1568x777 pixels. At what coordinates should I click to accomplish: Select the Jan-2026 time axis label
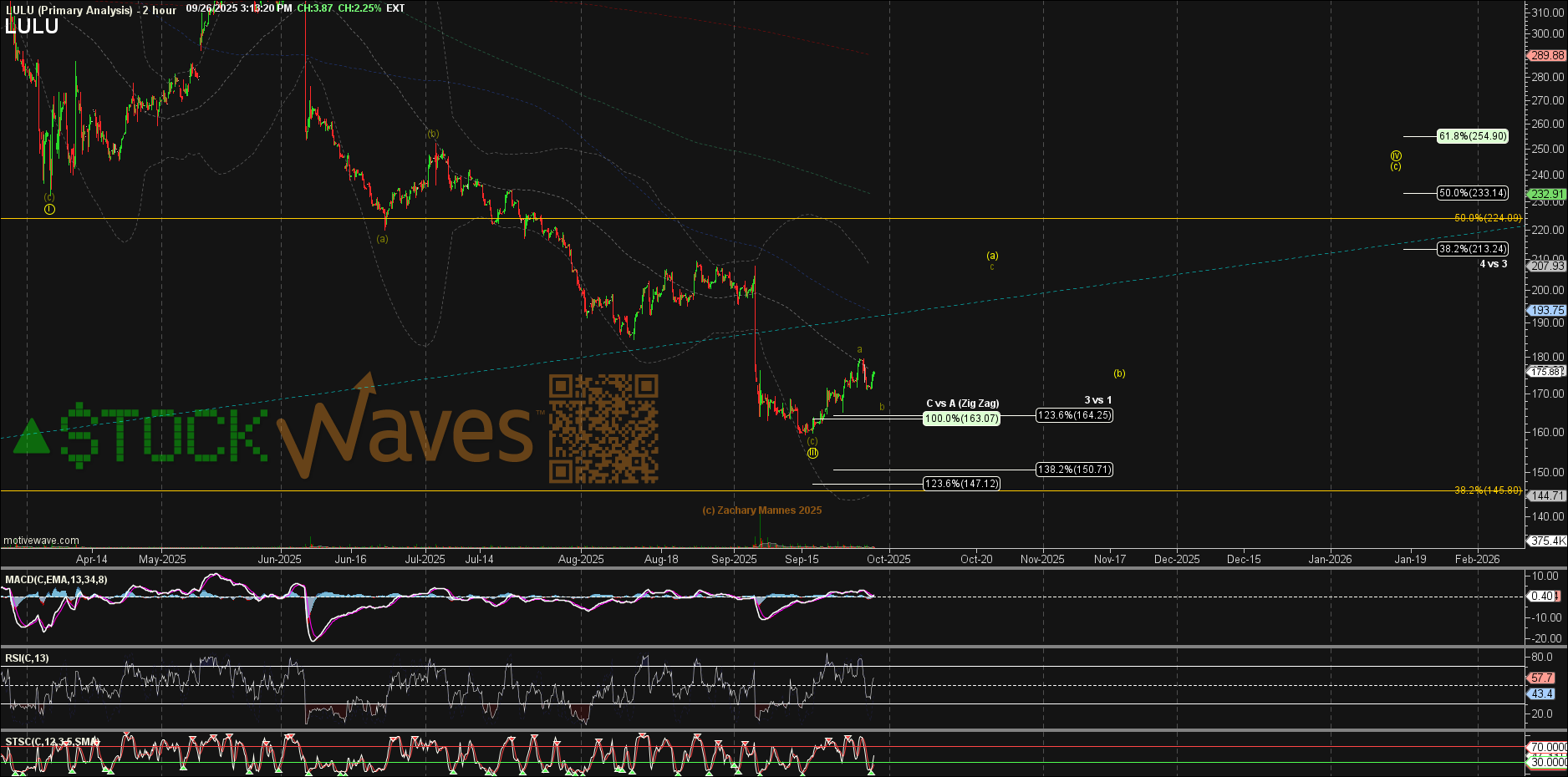[x=1329, y=559]
